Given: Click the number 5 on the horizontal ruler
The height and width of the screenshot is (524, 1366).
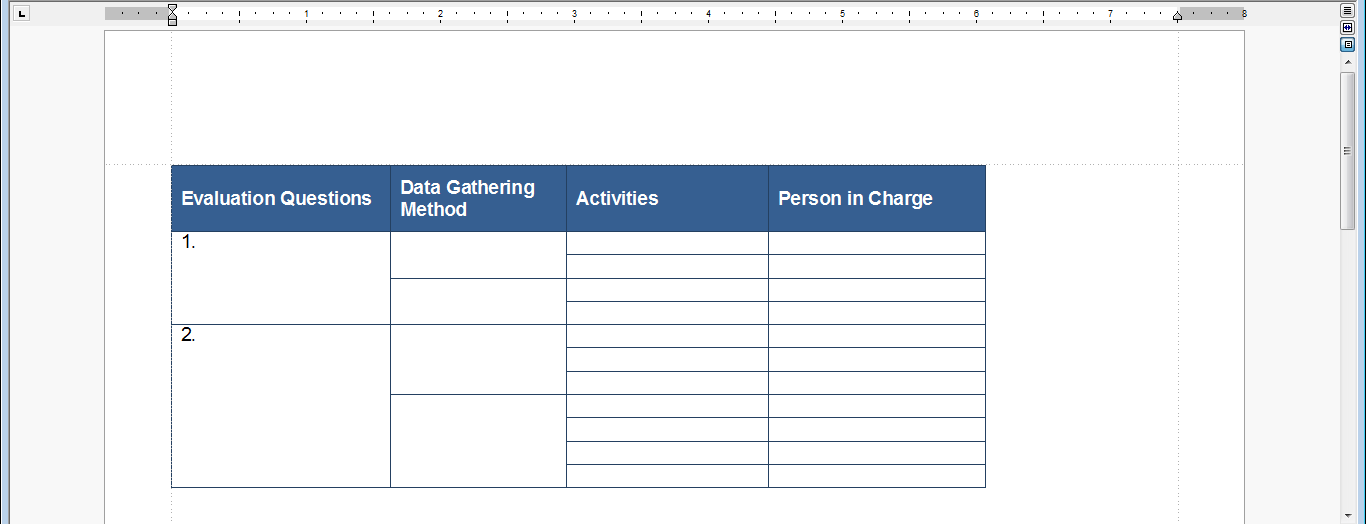Looking at the screenshot, I should click(x=842, y=14).
